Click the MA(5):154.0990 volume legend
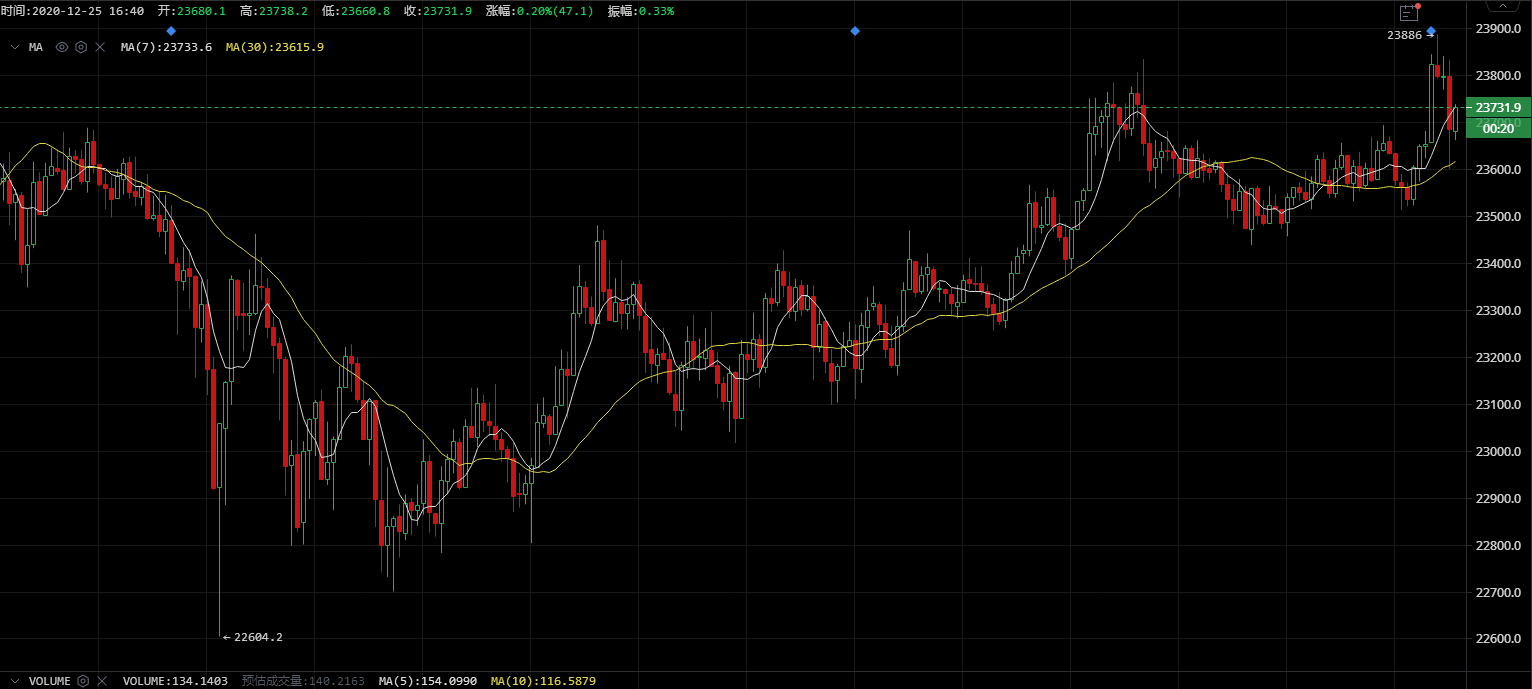1532x689 pixels. (x=427, y=681)
